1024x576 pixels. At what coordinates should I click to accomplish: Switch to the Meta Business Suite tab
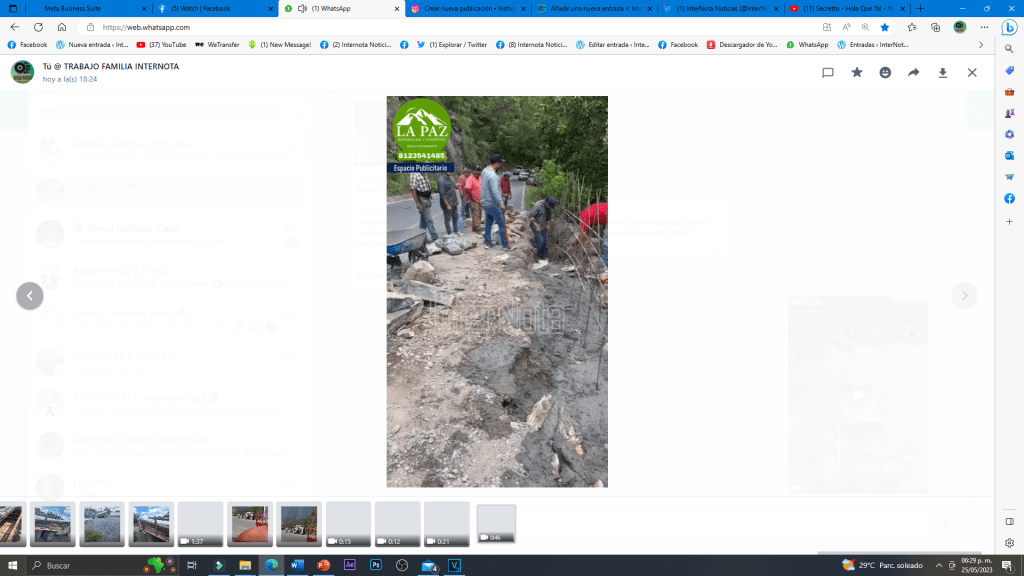[x=80, y=8]
